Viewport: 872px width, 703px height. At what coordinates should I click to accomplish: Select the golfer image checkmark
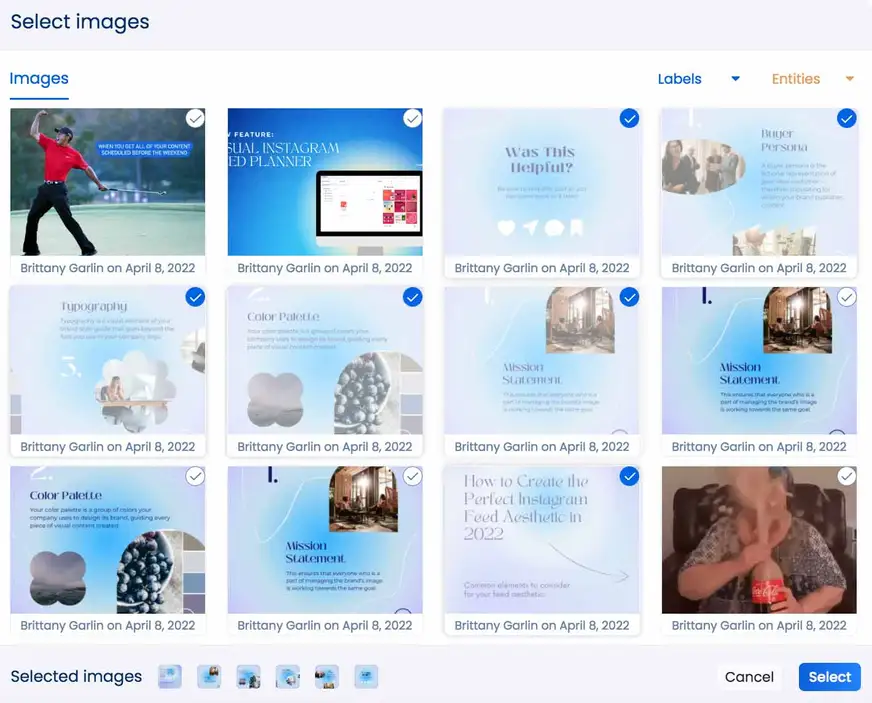coord(195,118)
